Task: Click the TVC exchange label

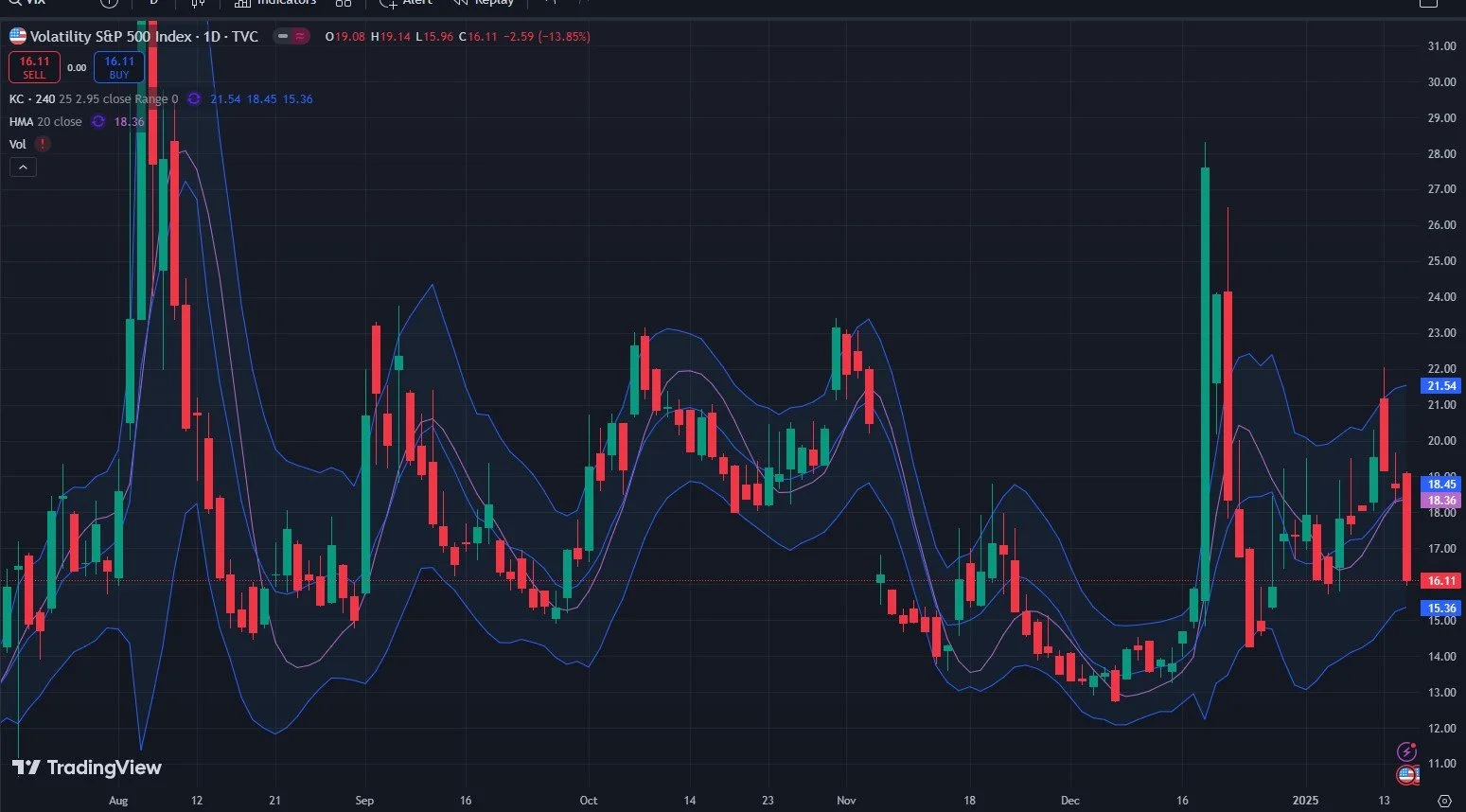Action: pyautogui.click(x=245, y=36)
